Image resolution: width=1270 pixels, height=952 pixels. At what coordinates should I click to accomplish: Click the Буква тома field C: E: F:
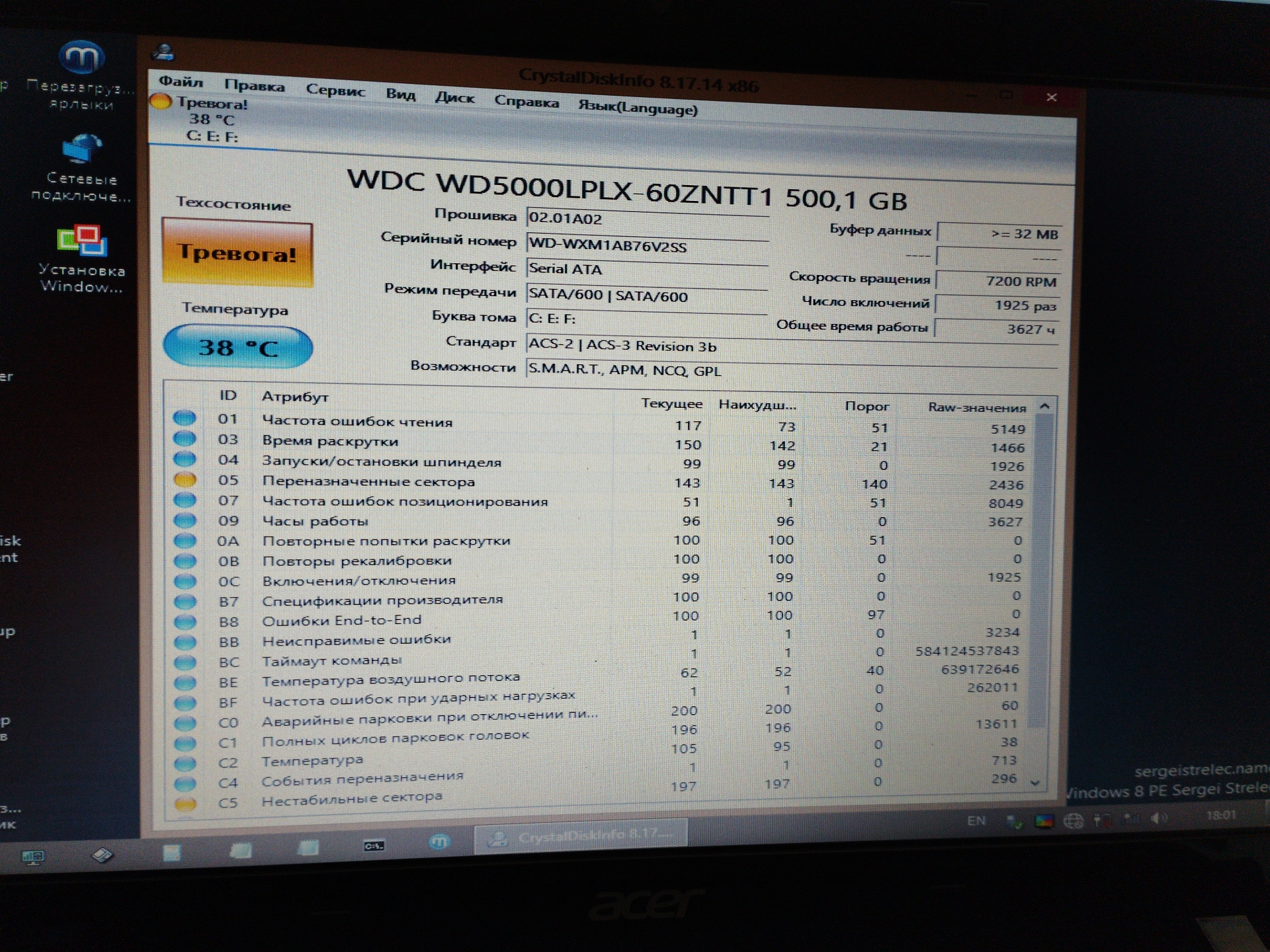pyautogui.click(x=647, y=319)
